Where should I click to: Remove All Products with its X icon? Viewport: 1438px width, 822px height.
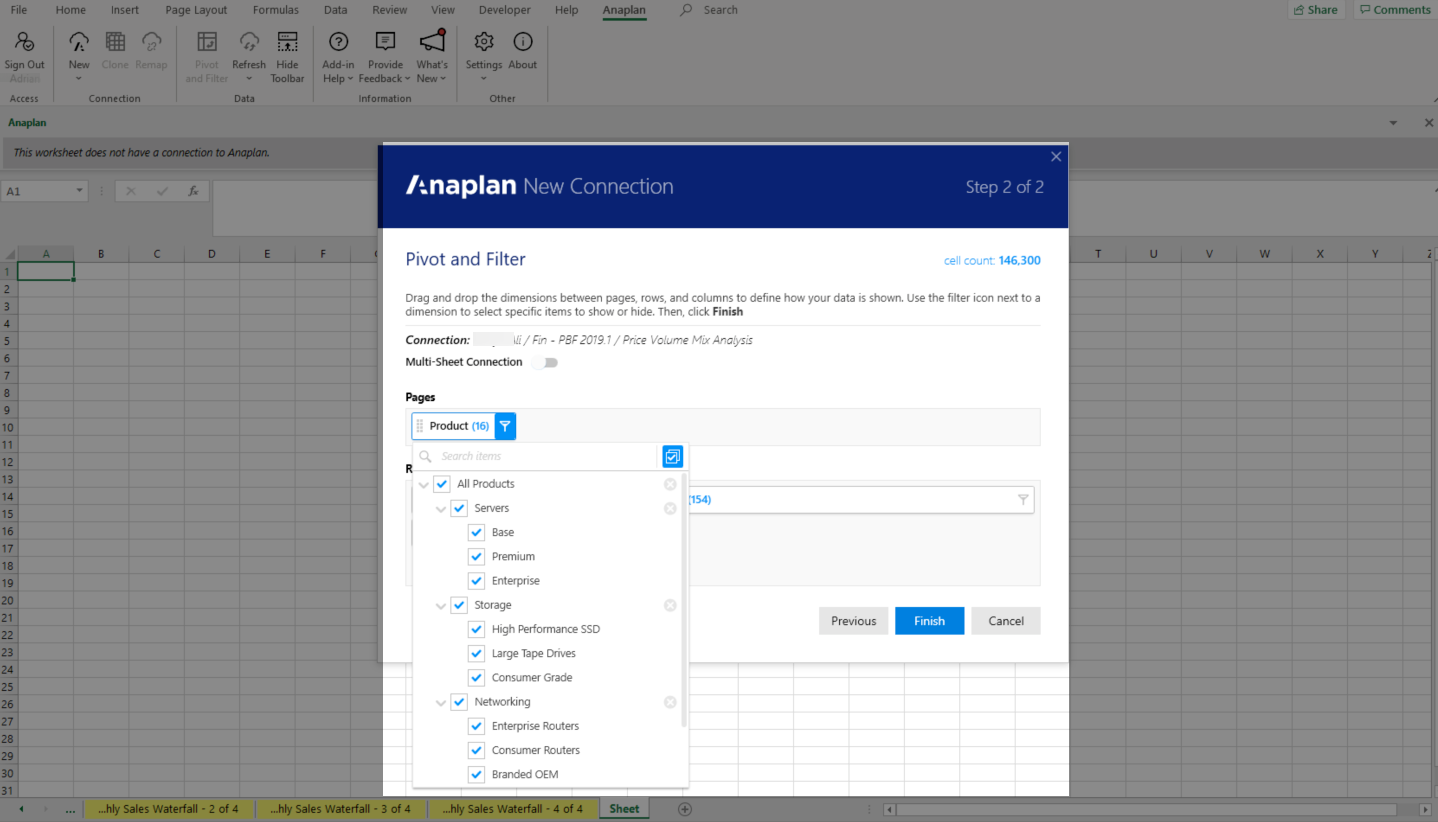point(670,484)
